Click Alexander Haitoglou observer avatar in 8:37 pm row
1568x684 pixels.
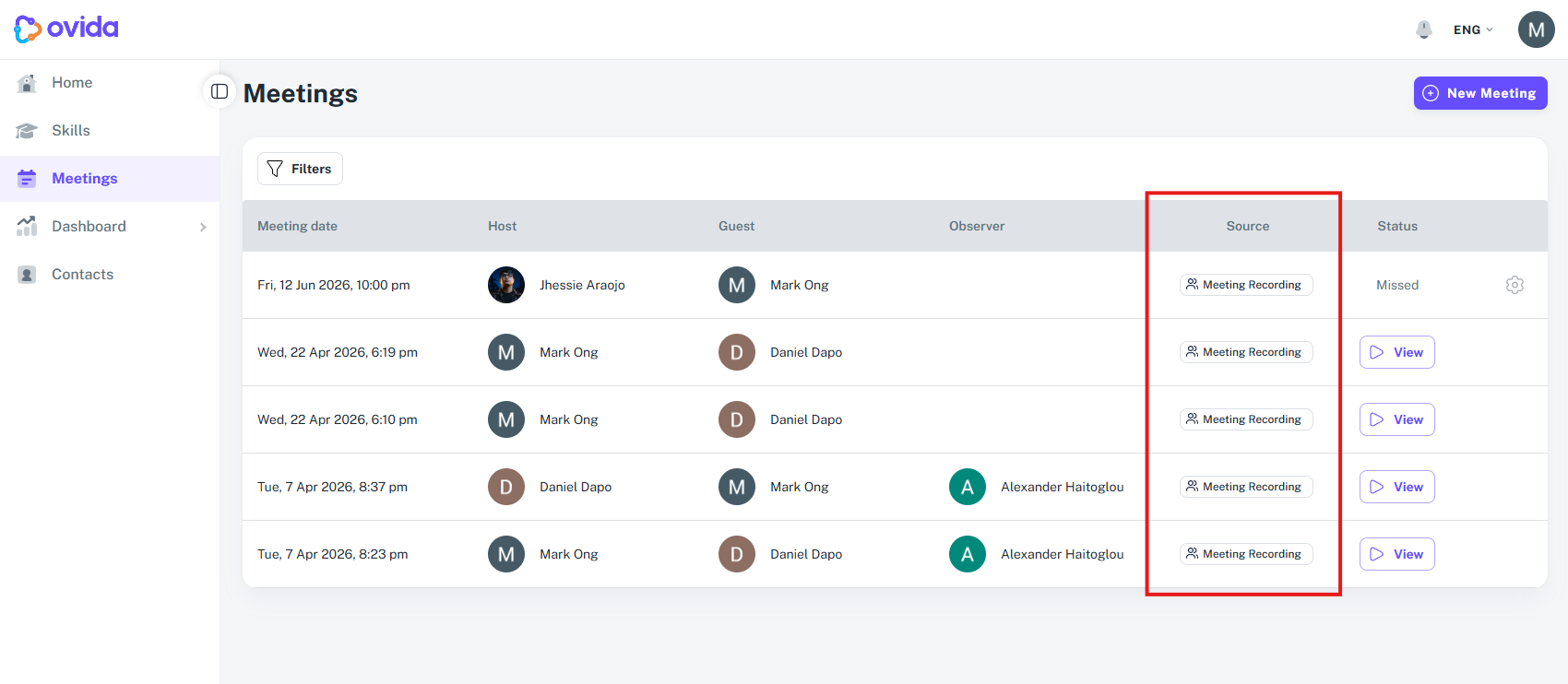968,487
